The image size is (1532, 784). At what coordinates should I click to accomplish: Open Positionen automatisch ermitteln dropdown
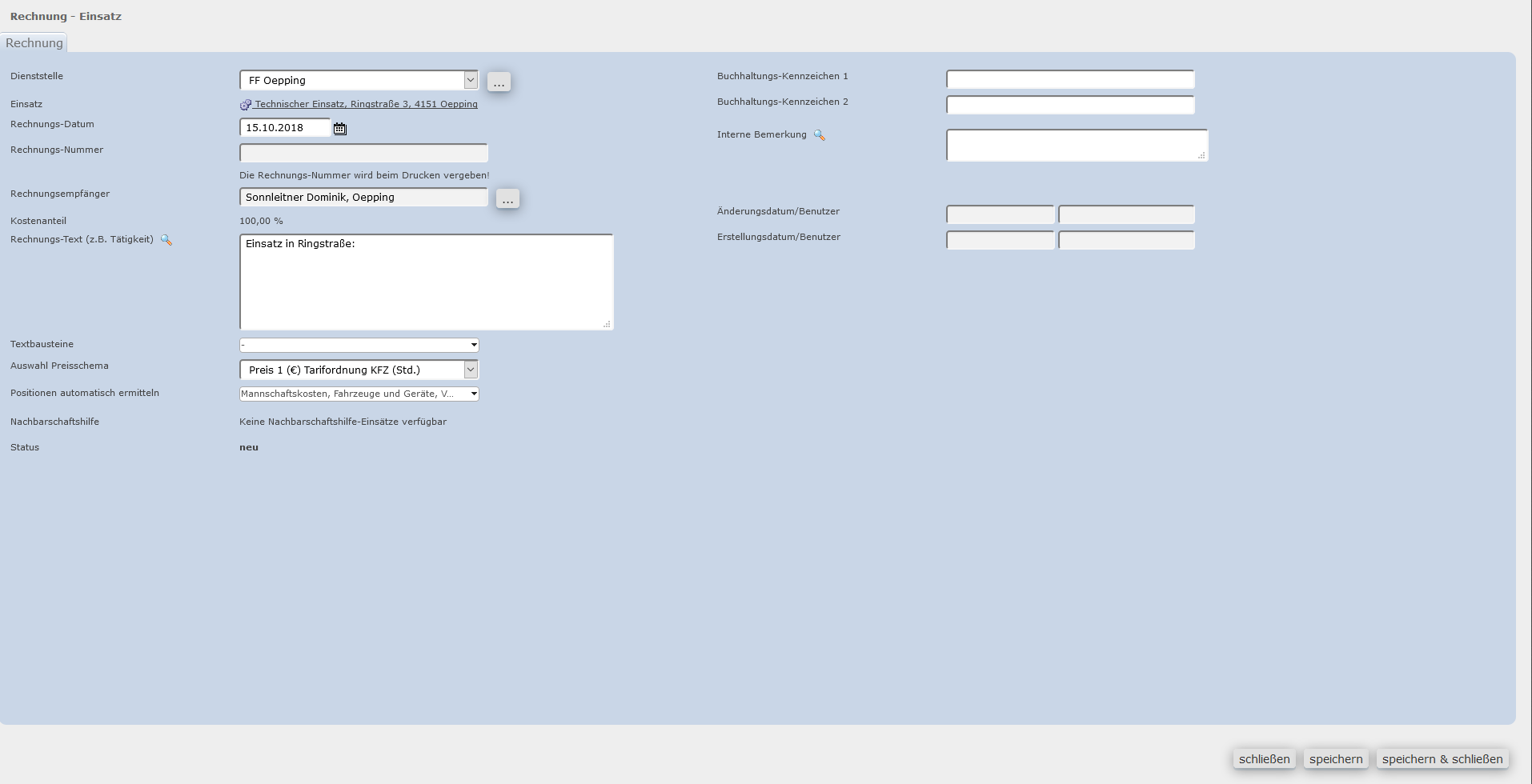coord(359,394)
